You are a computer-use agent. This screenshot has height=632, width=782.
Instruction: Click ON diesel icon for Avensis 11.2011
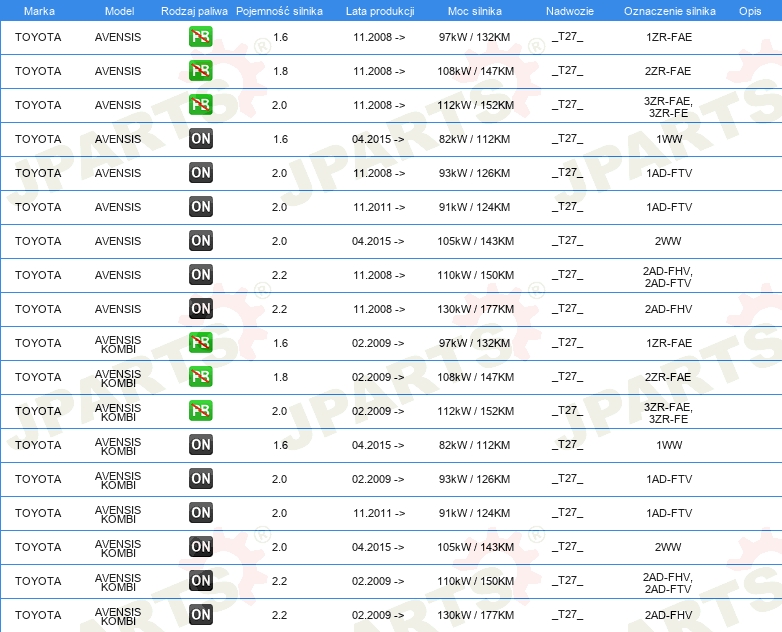200,207
